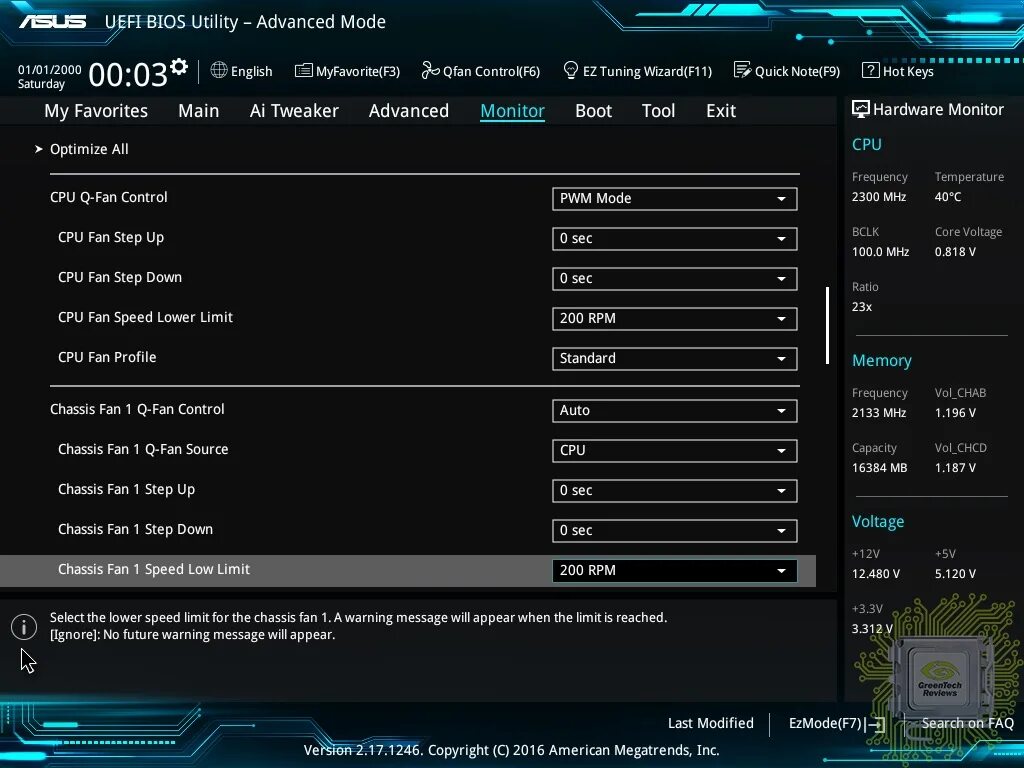Click the EZ Tuning Wizard bulb icon
The image size is (1024, 768).
pyautogui.click(x=570, y=70)
